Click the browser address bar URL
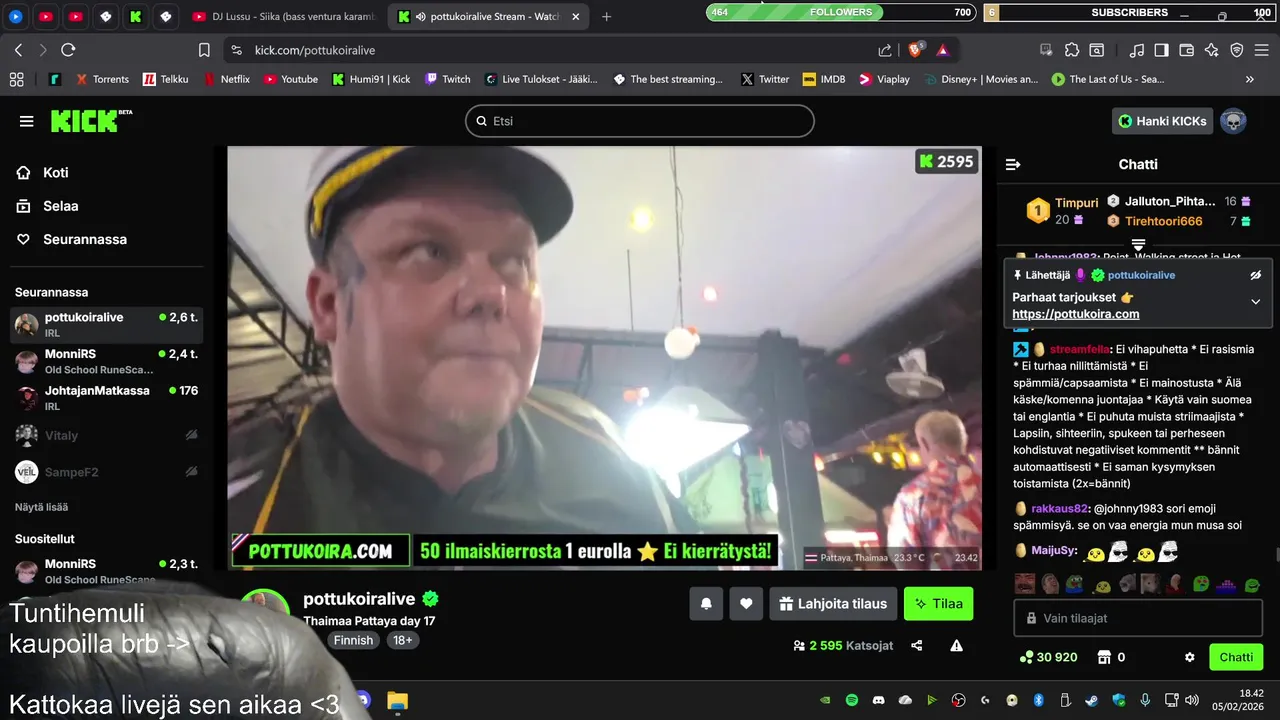The height and width of the screenshot is (720, 1280). [314, 50]
